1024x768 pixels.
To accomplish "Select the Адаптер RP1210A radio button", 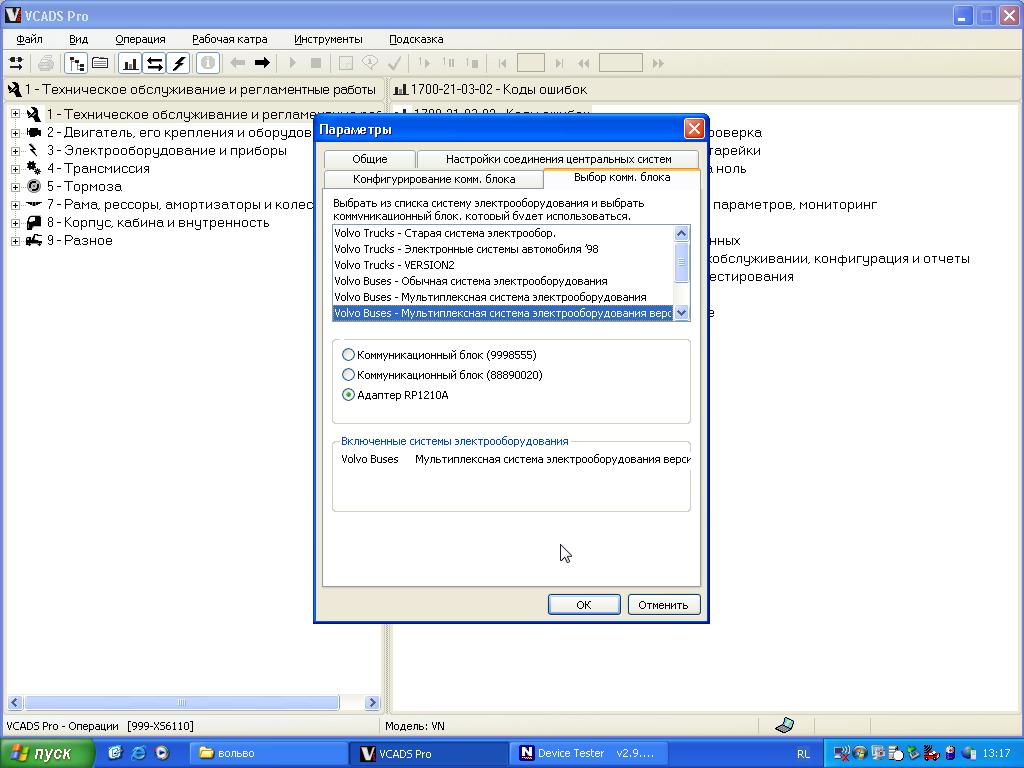I will 348,394.
